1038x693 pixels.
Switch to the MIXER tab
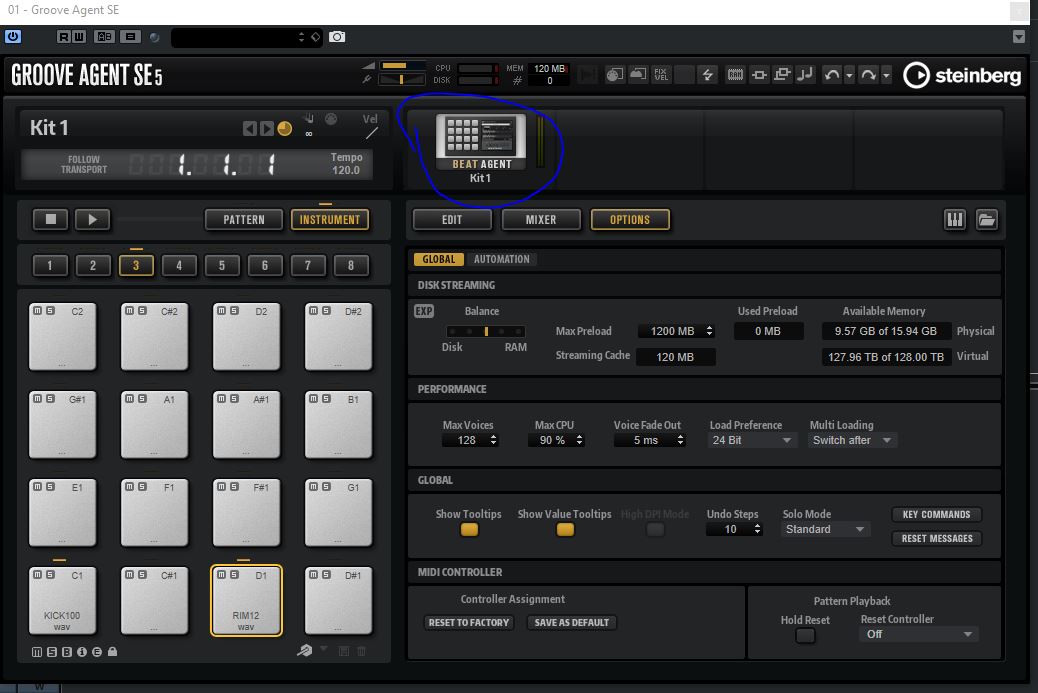coord(541,220)
